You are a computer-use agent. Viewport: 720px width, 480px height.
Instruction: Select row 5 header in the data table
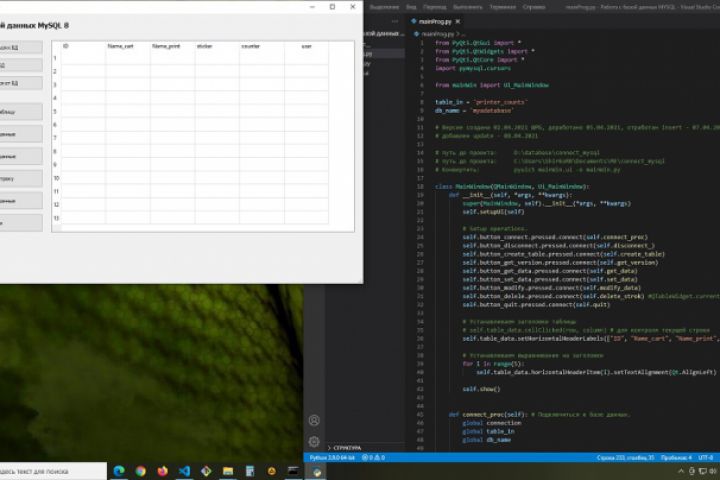tap(56, 112)
